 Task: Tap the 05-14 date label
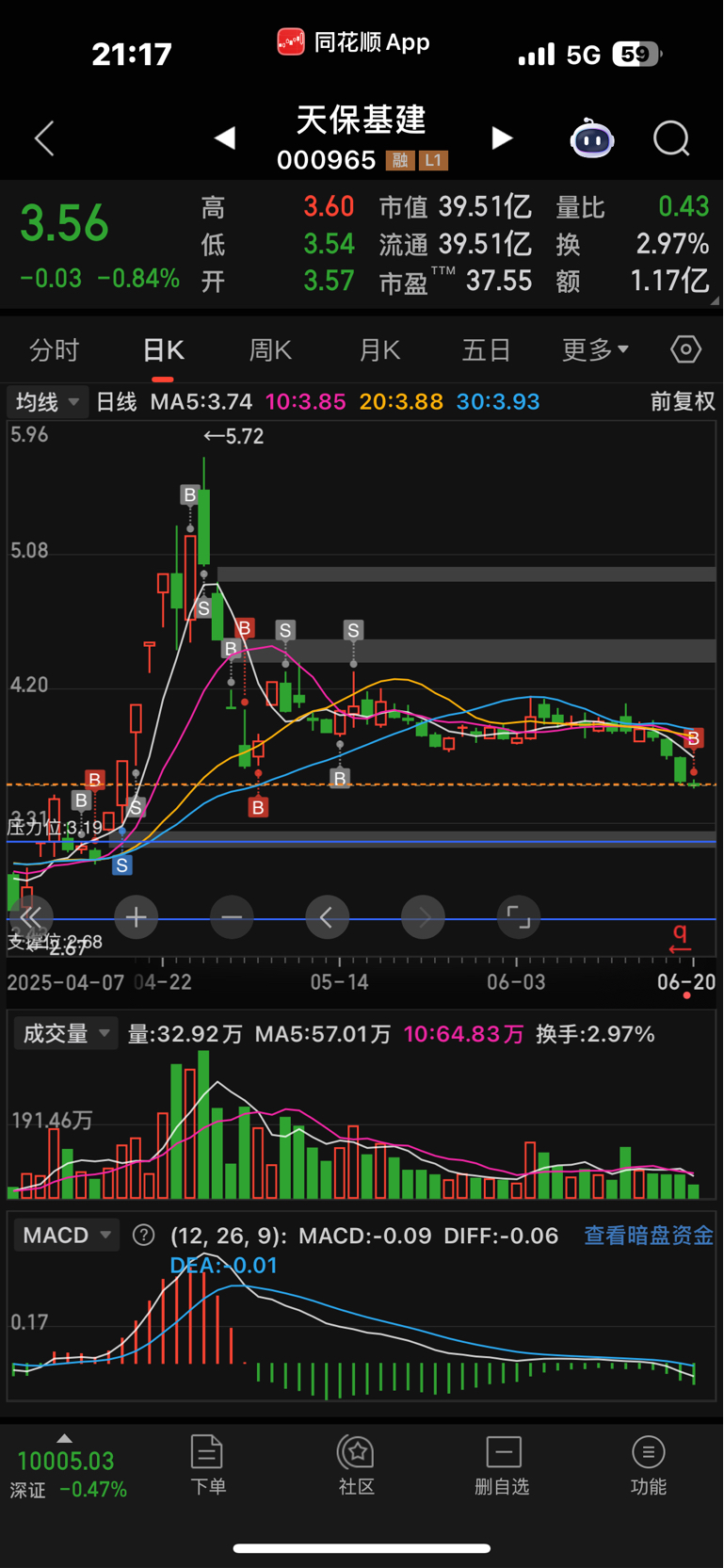(x=340, y=982)
